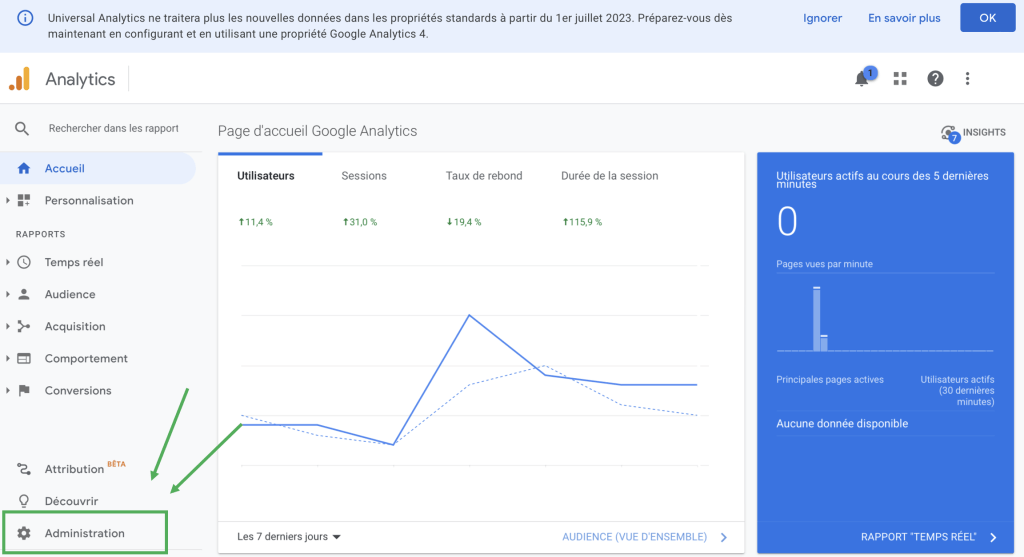
Task: Open the Attribution BÊTA menu item
Action: point(85,468)
